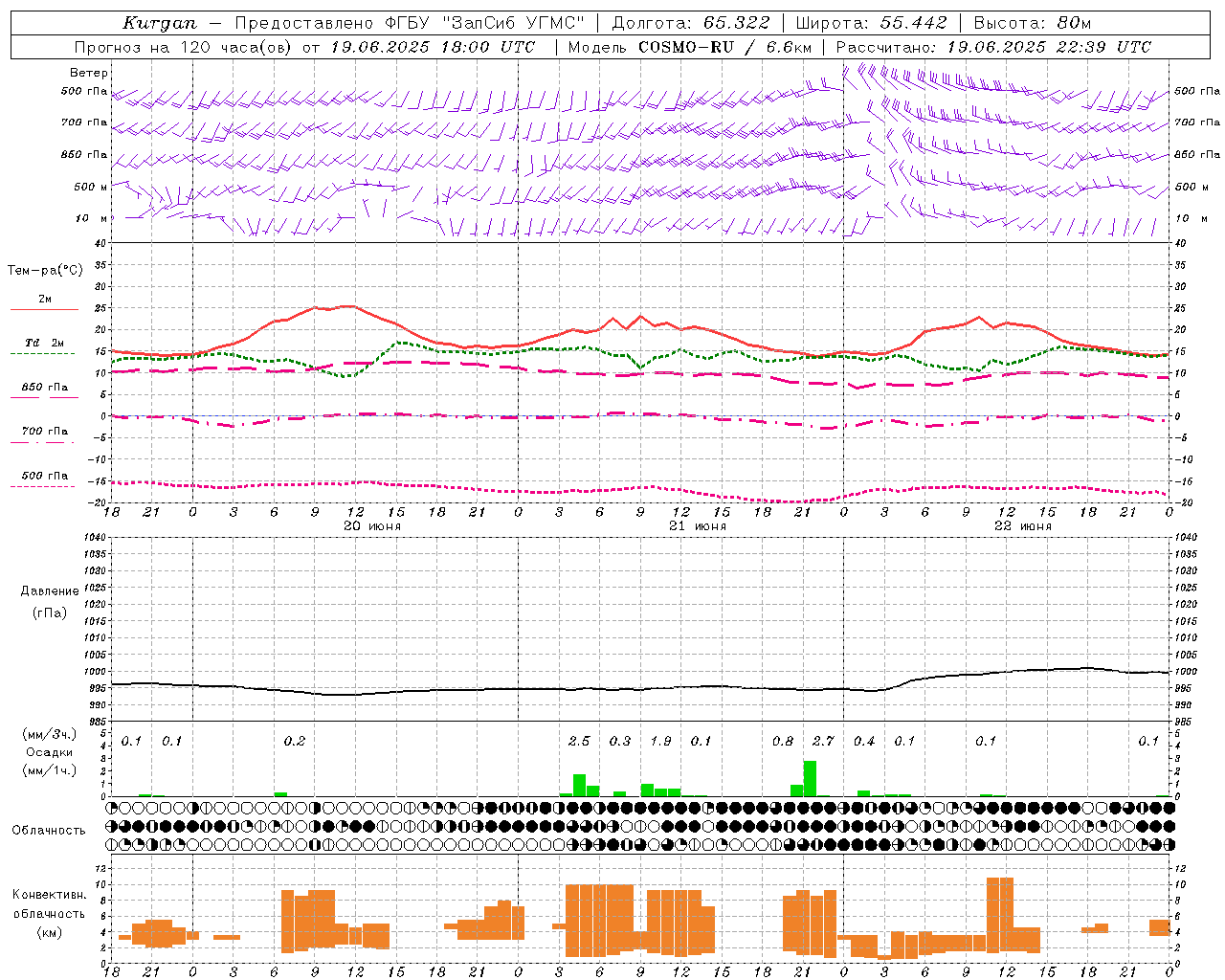This screenshot has height=980, width=1225.
Task: Click the "Осадки" precipitation label
Action: point(50,752)
